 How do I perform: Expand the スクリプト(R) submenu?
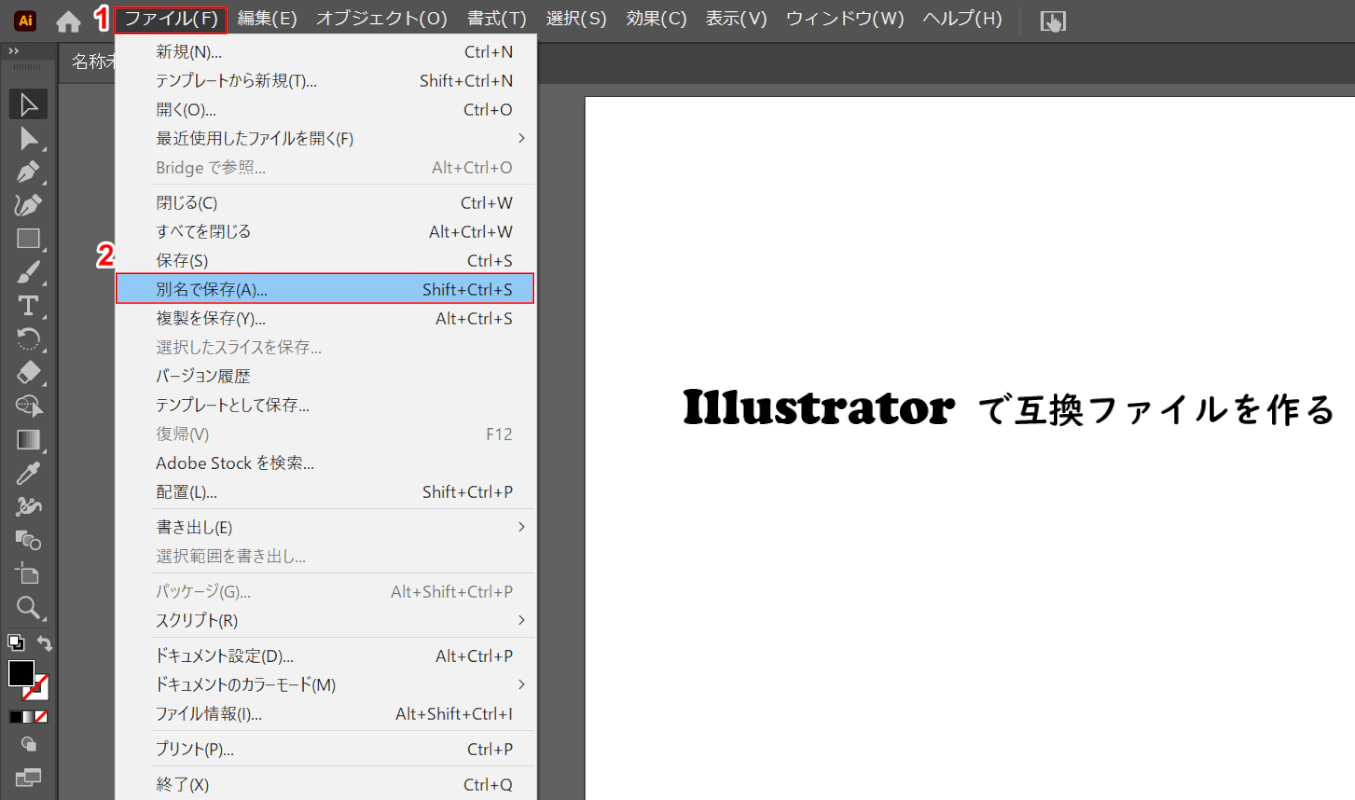(x=325, y=621)
